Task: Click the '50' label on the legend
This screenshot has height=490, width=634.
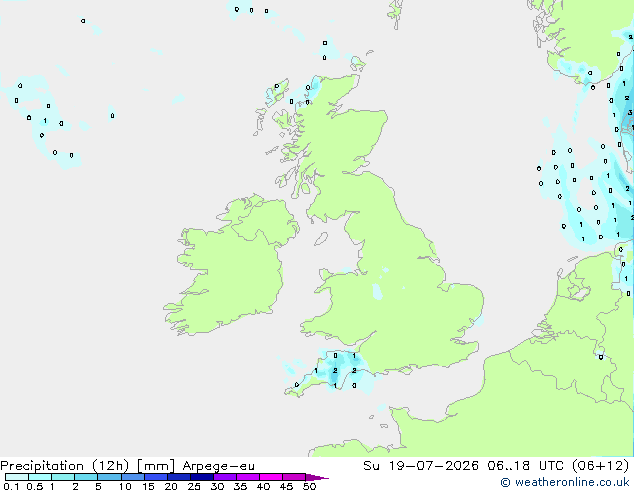Action: tap(309, 486)
